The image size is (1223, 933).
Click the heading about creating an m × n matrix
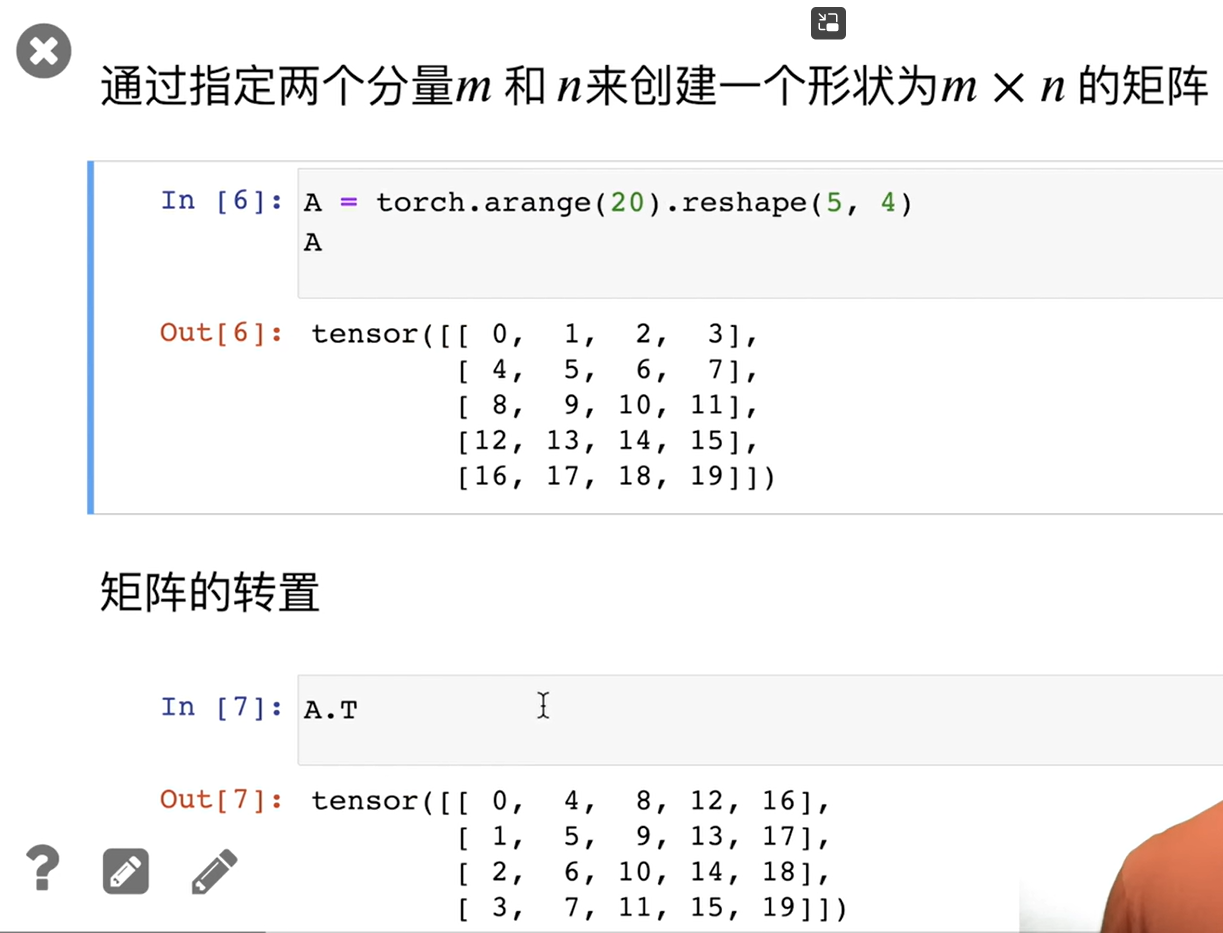click(655, 88)
